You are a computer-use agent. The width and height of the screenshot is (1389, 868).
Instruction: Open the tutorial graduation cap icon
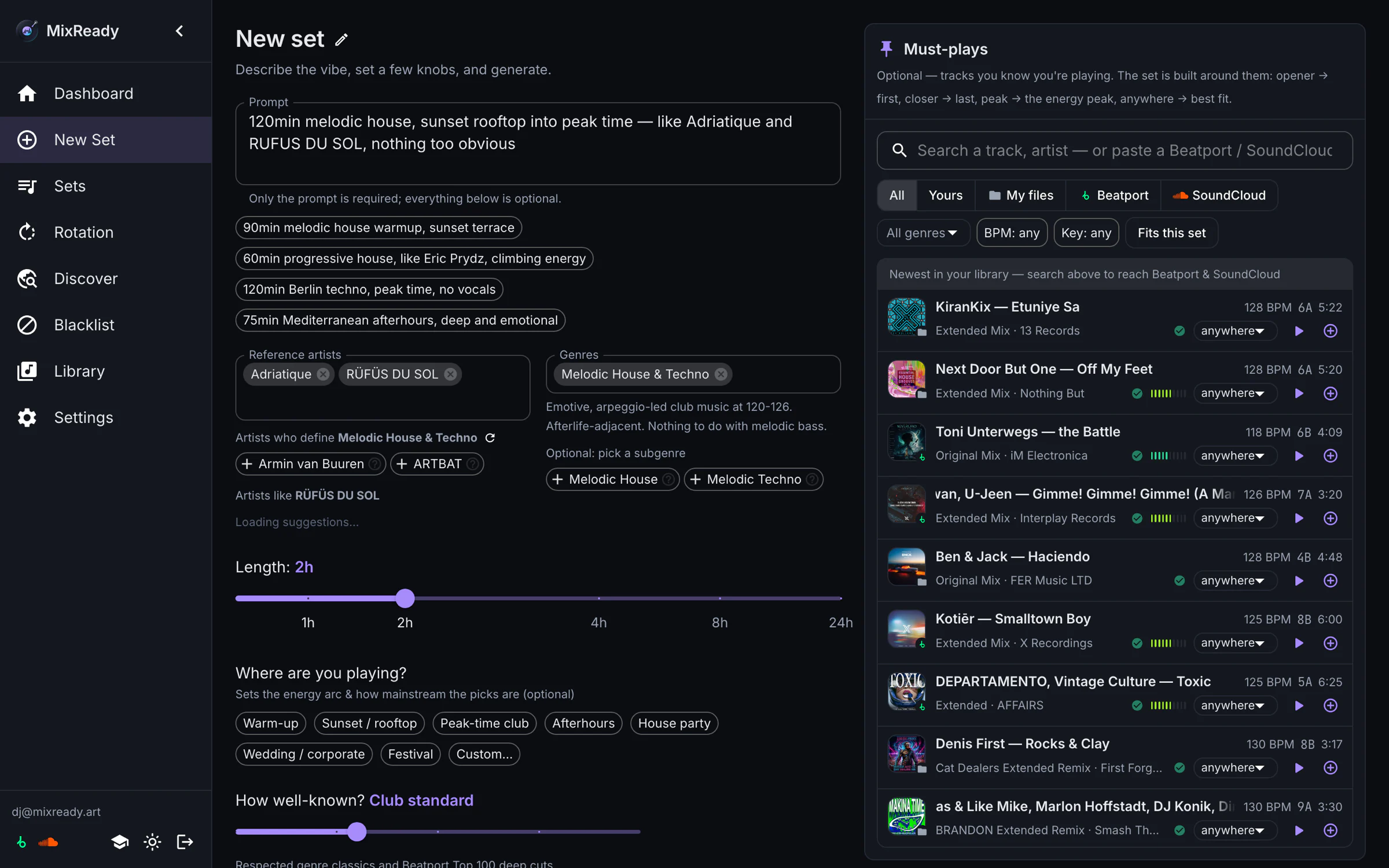tap(120, 842)
